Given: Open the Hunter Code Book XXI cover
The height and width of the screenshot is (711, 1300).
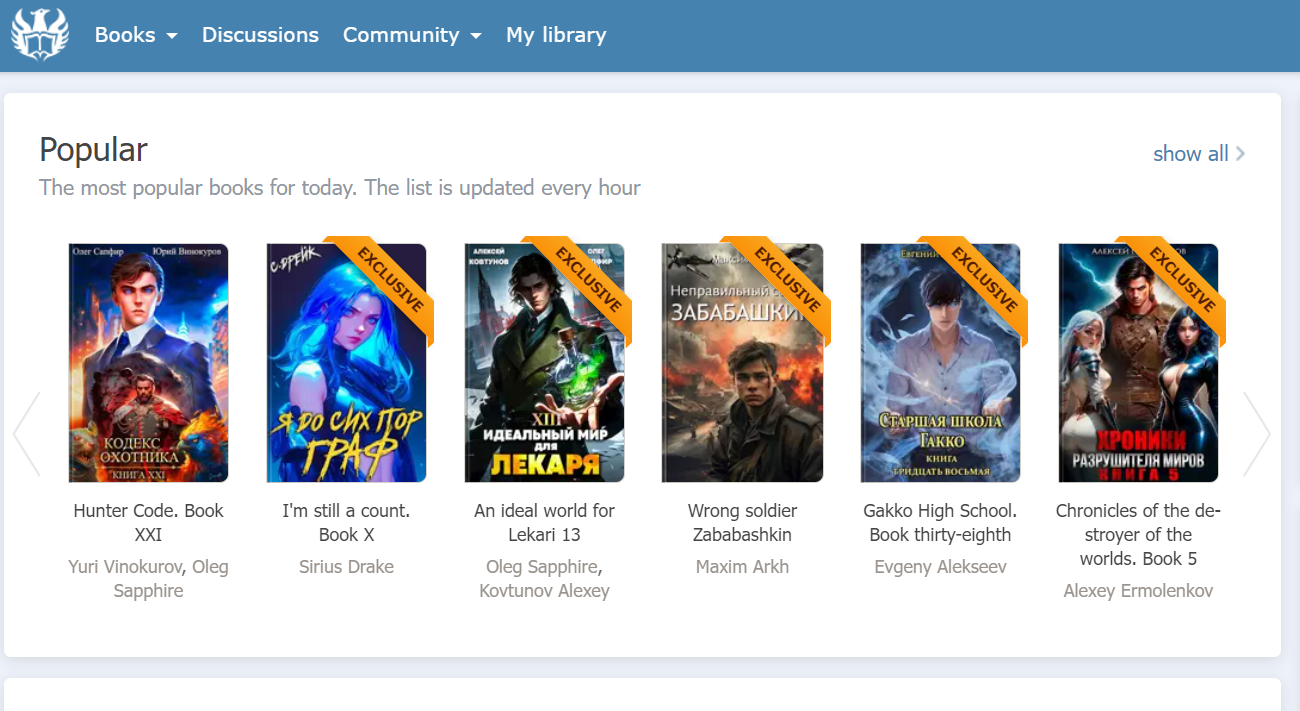Looking at the screenshot, I should coord(148,363).
